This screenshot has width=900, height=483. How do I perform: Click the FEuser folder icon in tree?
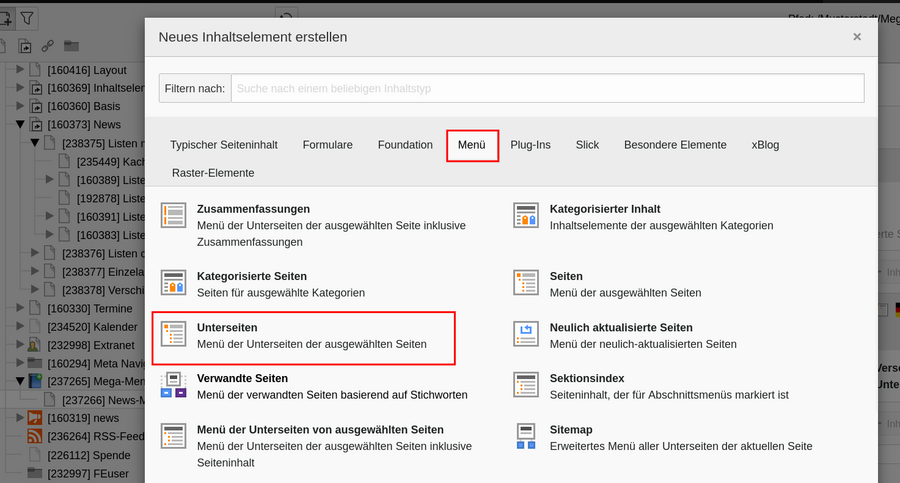35,473
